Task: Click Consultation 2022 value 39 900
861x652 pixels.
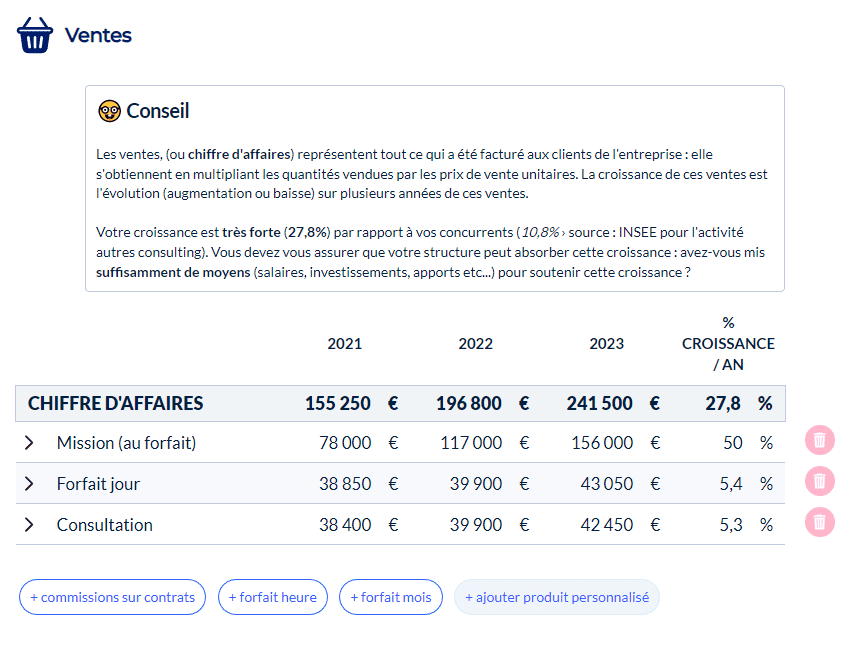Action: pos(476,525)
